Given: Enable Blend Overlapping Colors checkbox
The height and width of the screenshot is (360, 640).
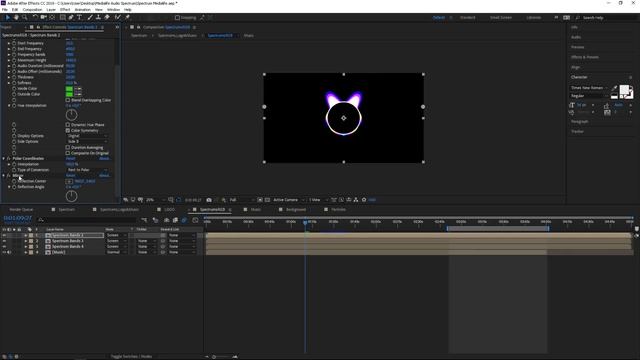Looking at the screenshot, I should tap(68, 100).
